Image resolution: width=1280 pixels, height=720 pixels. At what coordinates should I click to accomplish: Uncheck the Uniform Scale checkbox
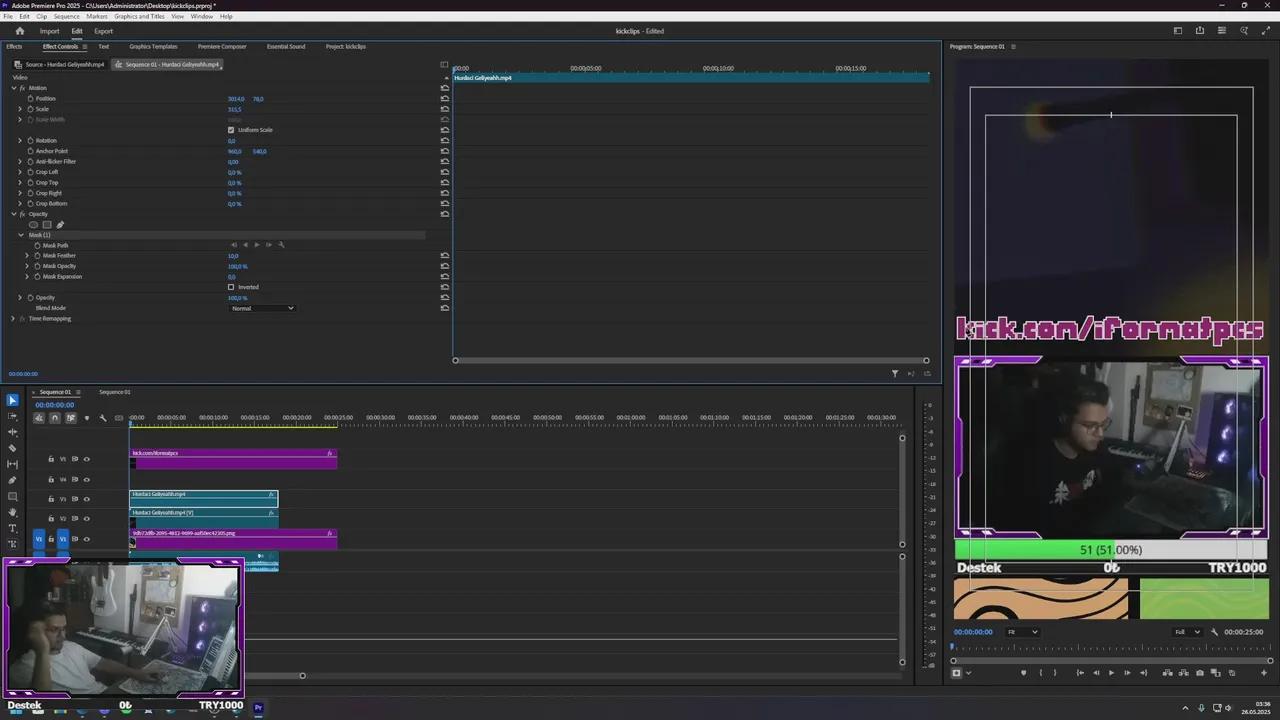click(x=231, y=130)
